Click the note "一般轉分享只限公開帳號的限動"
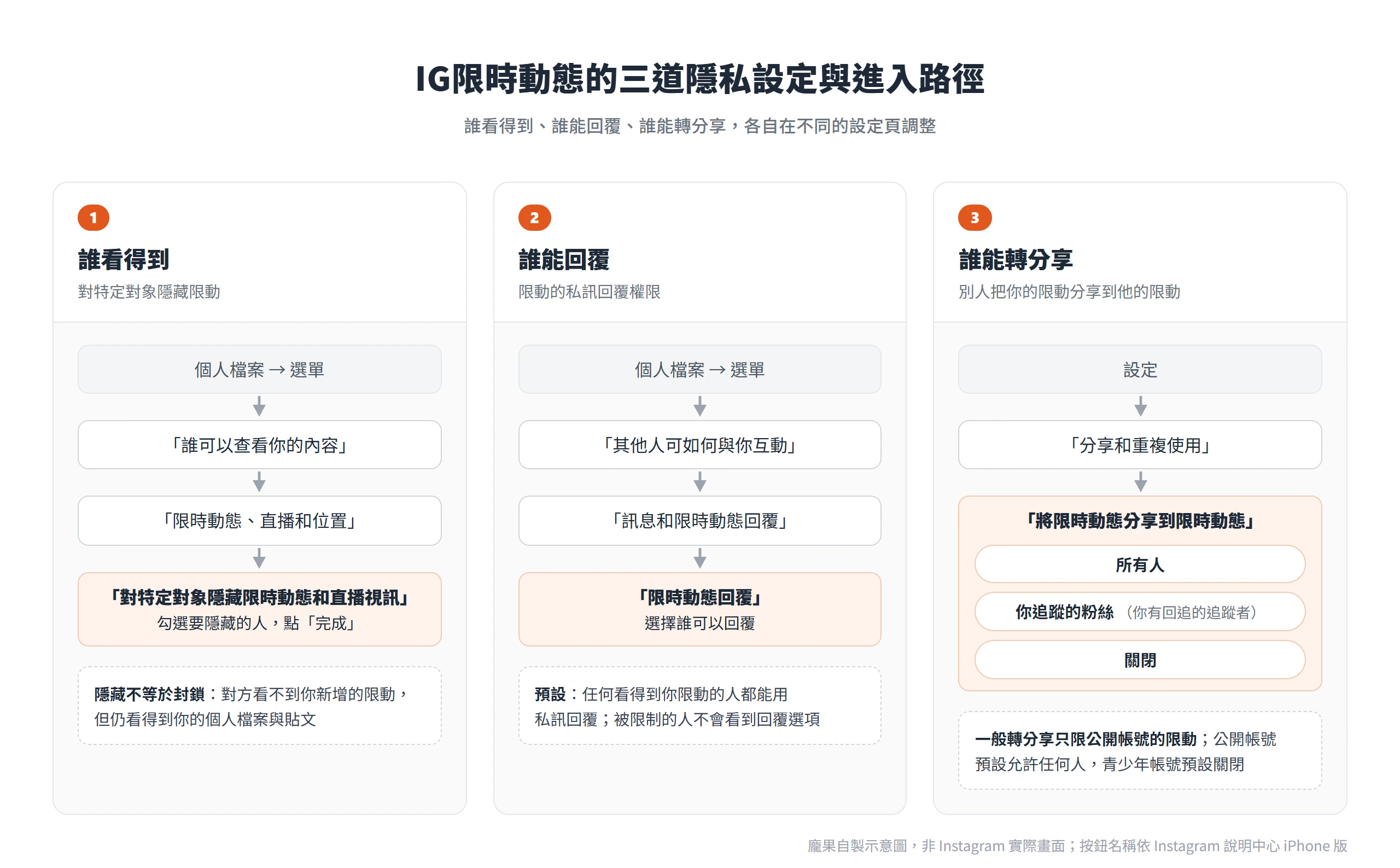Image resolution: width=1400 pixels, height=868 pixels. pyautogui.click(x=1086, y=739)
